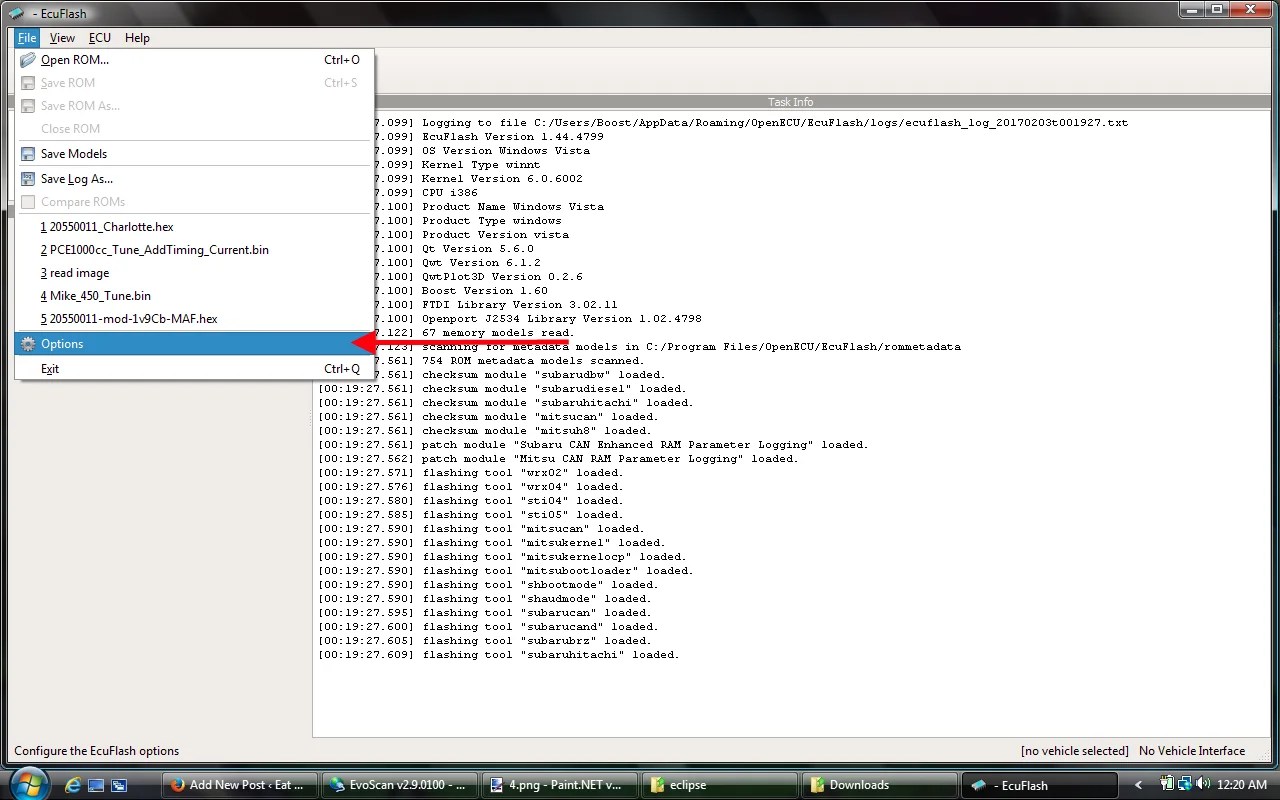
Task: Click 'No Vehicle Interface' status text
Action: pos(1192,751)
